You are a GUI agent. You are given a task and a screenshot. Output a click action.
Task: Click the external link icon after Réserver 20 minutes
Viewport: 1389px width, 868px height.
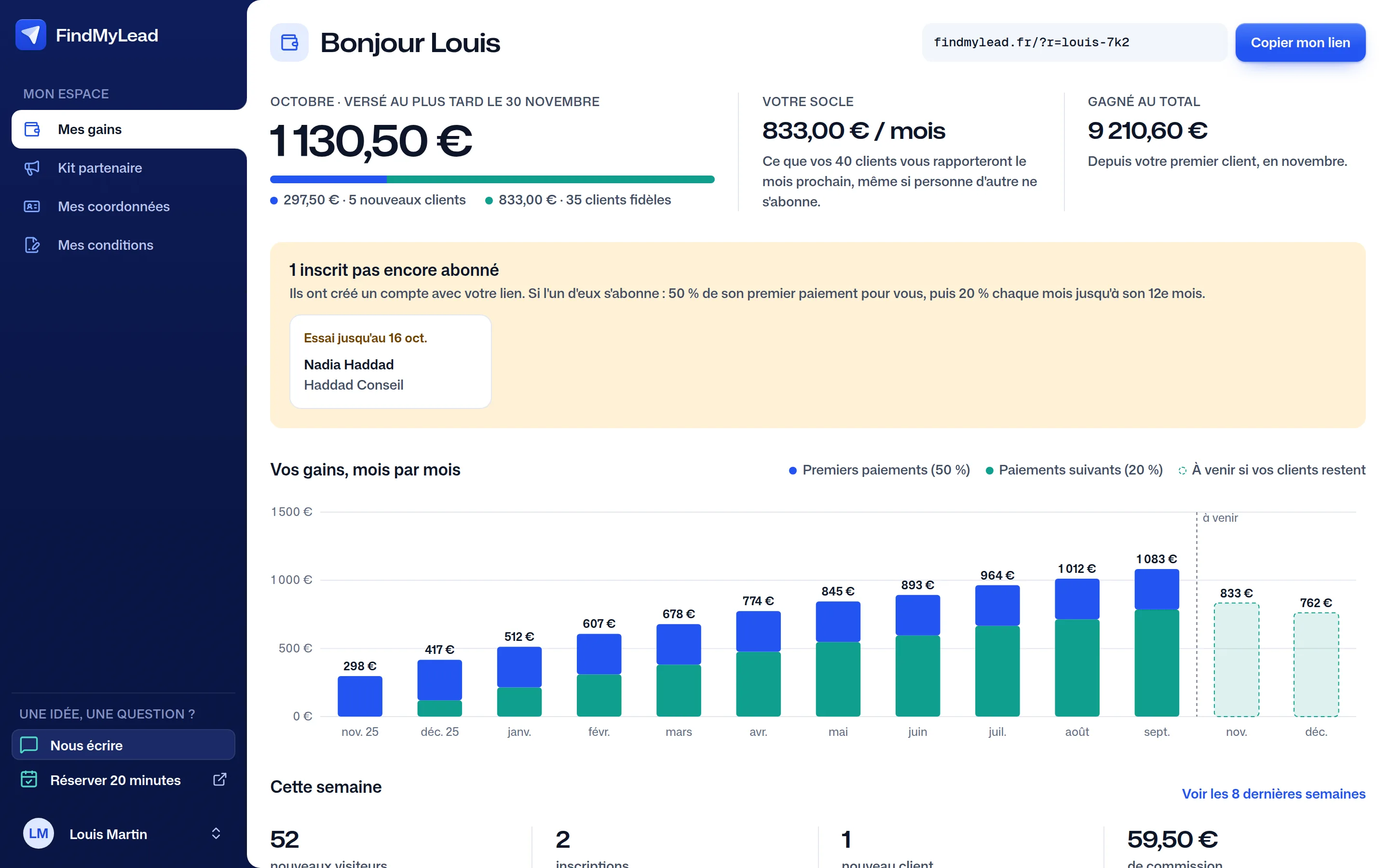(220, 779)
